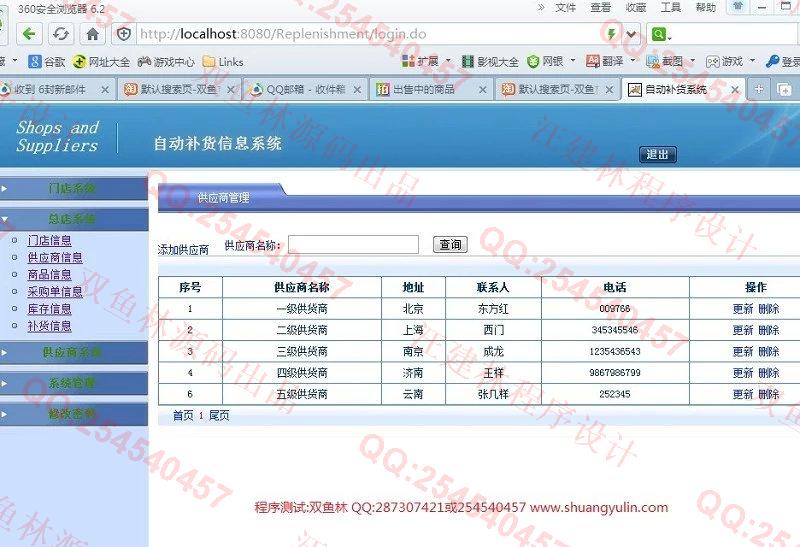Image resolution: width=800 pixels, height=547 pixels.
Task: Expand the 系统管理 sidebar section
Action: [74, 383]
